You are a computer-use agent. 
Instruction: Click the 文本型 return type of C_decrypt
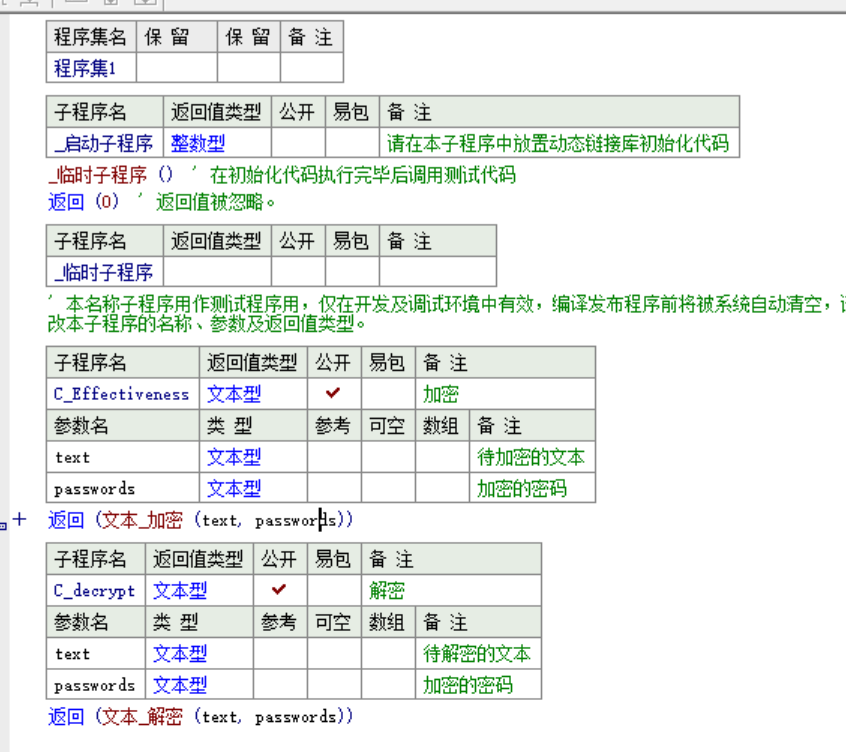[x=178, y=590]
